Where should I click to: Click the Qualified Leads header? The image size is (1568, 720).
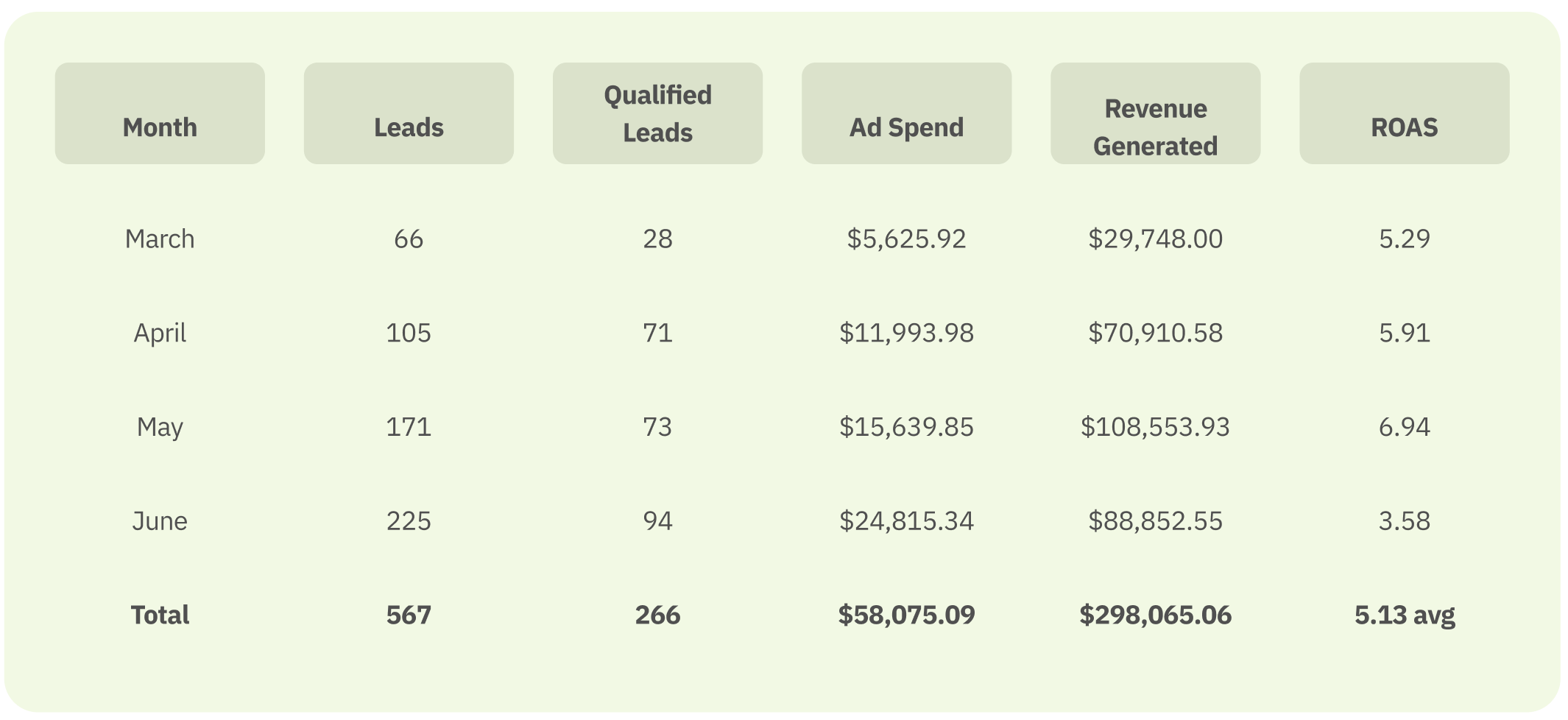pos(657,113)
